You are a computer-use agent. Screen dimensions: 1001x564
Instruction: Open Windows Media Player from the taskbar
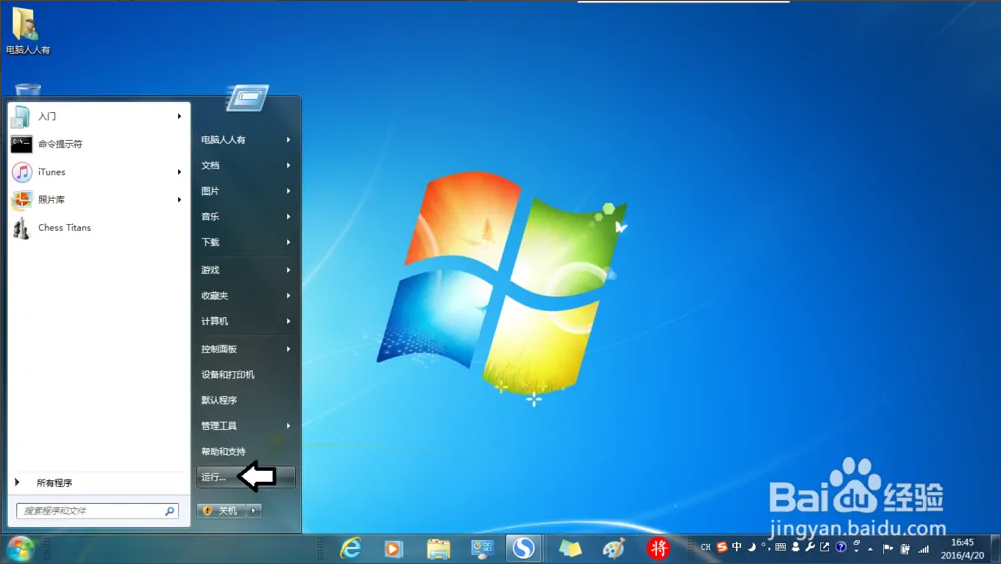tap(393, 548)
